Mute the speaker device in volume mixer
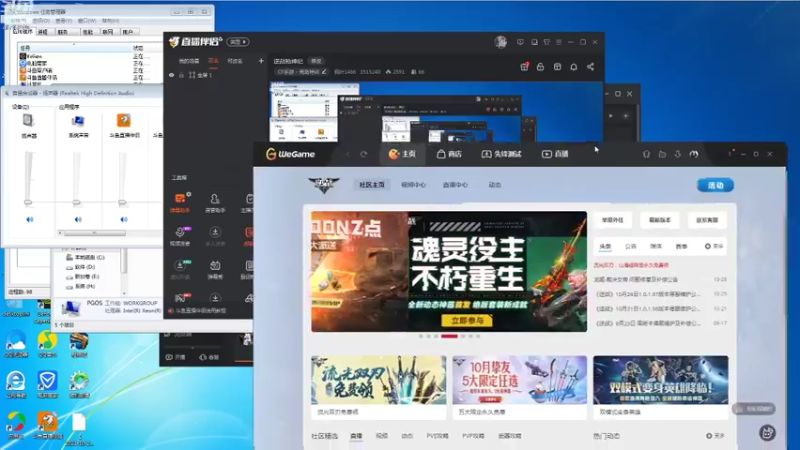The width and height of the screenshot is (800, 450). click(30, 219)
